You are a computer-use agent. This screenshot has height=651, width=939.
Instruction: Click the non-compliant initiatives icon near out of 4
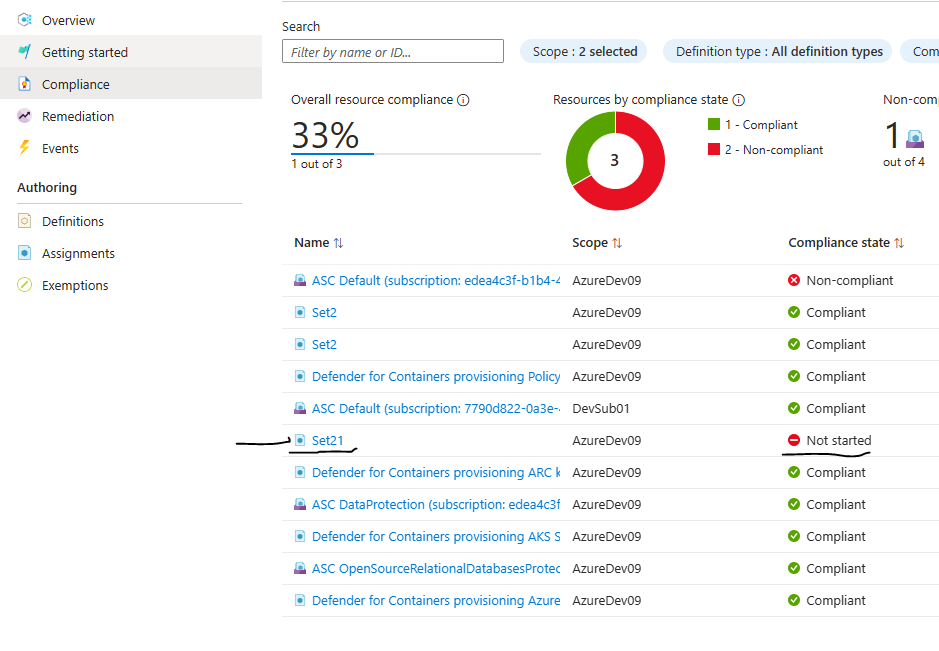[914, 139]
